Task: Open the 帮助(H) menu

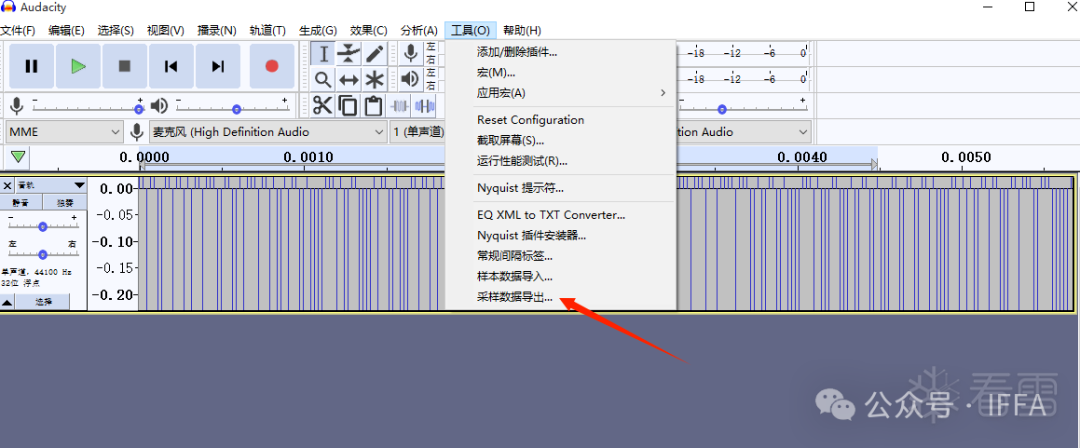Action: (521, 30)
